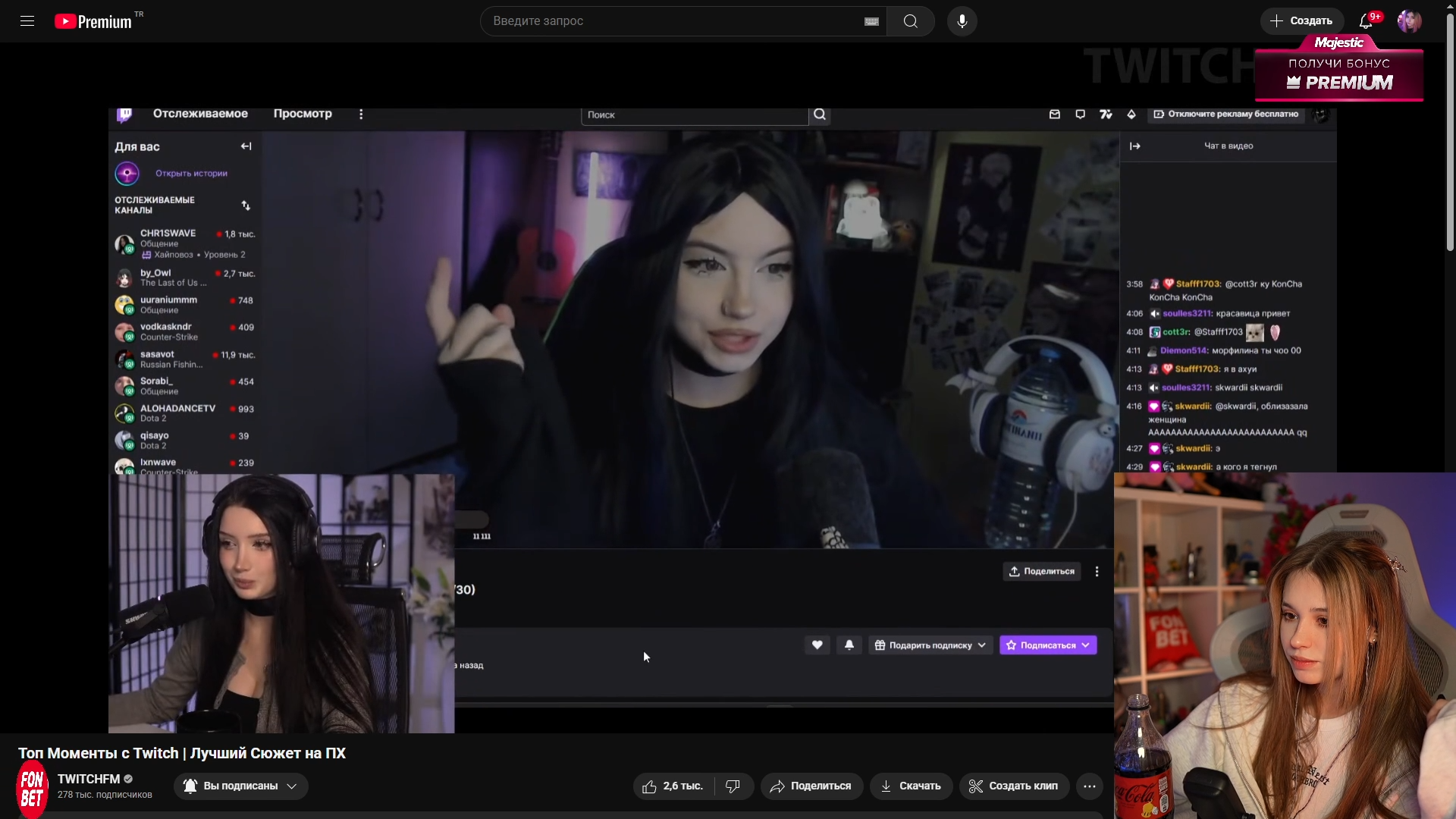Screen dimensions: 1456x819
Task: Click the Создать button
Action: [x=1301, y=21]
